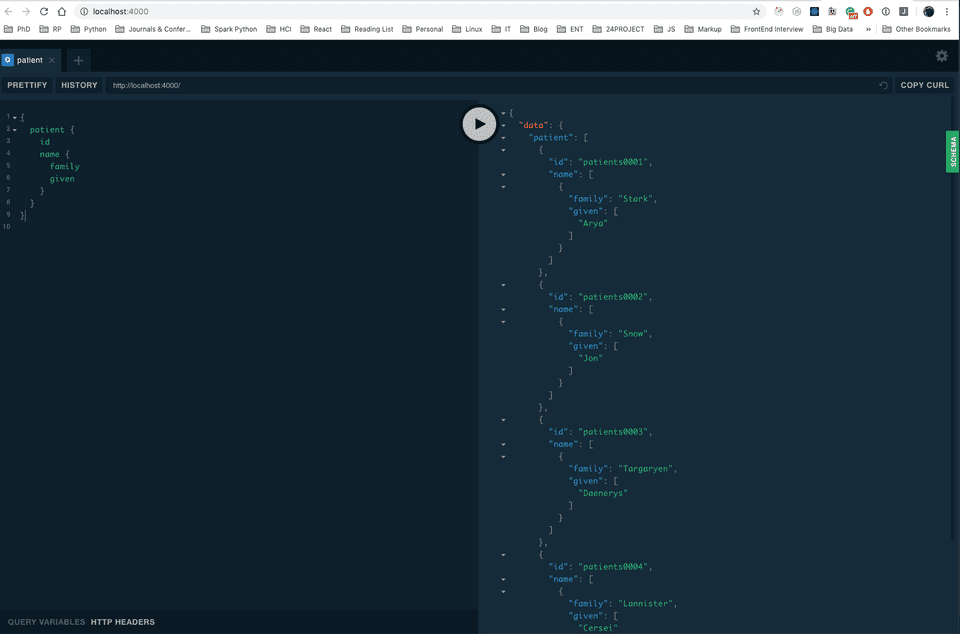Open the 24PROJECT bookmarks folder

click(618, 29)
